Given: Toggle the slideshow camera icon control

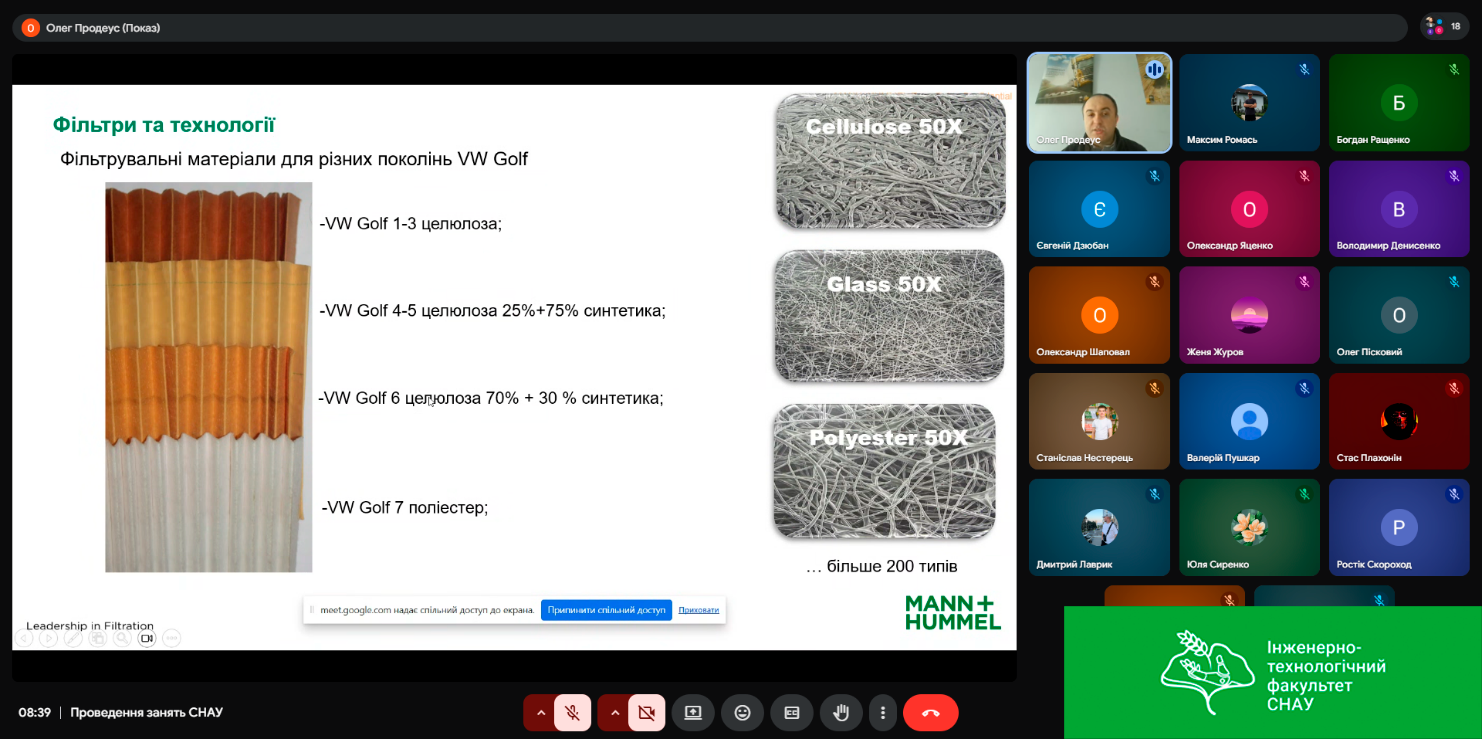Looking at the screenshot, I should click(x=147, y=638).
